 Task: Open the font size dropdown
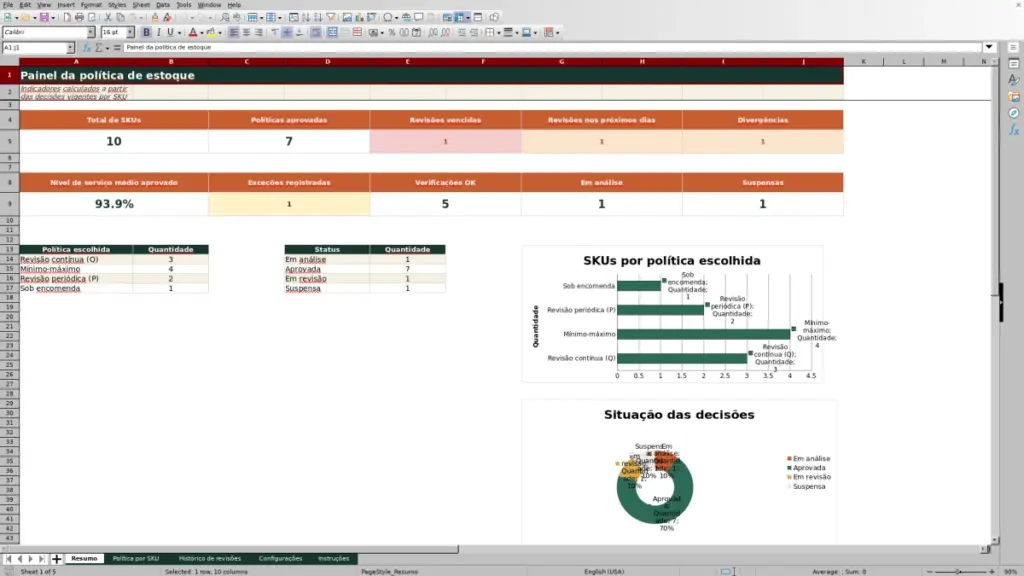tap(130, 33)
